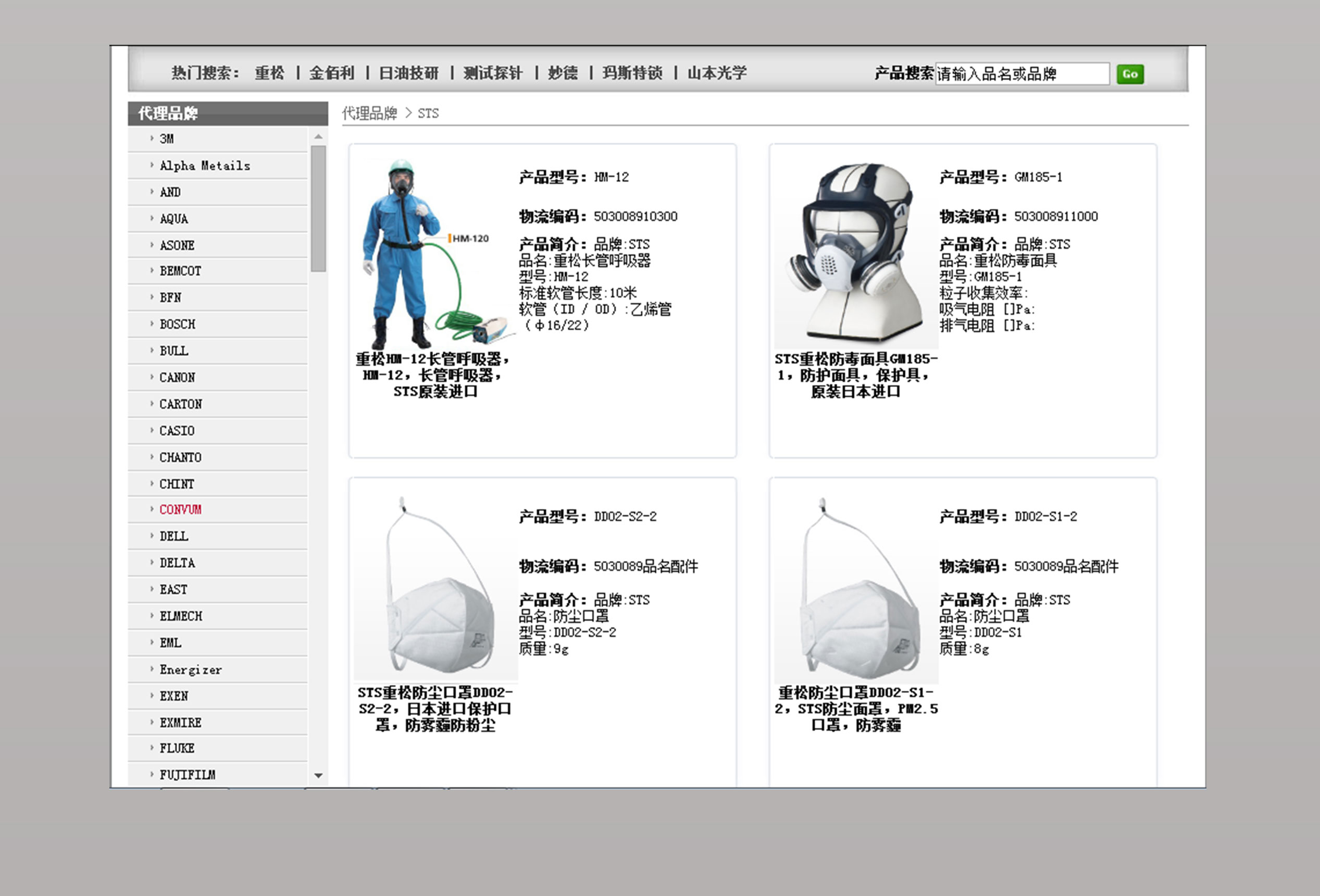1320x896 pixels.
Task: Open the Energizer brand category
Action: pyautogui.click(x=190, y=669)
